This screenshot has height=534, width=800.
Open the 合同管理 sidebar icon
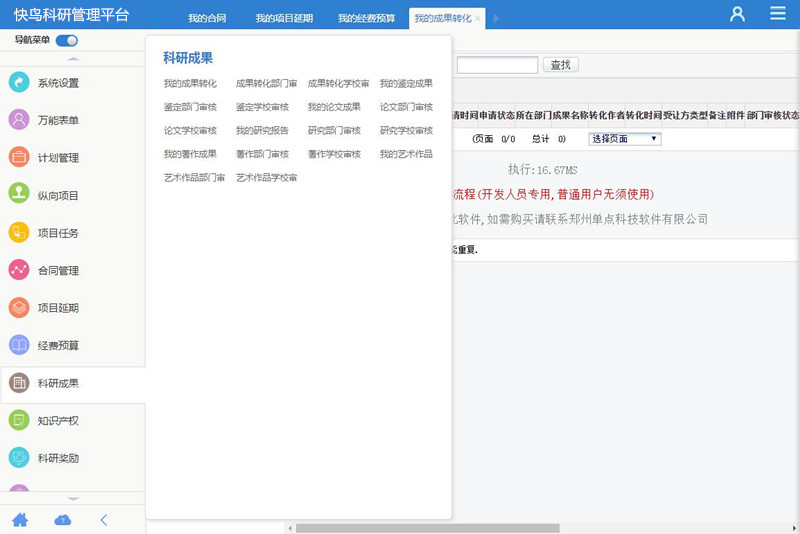pos(19,270)
